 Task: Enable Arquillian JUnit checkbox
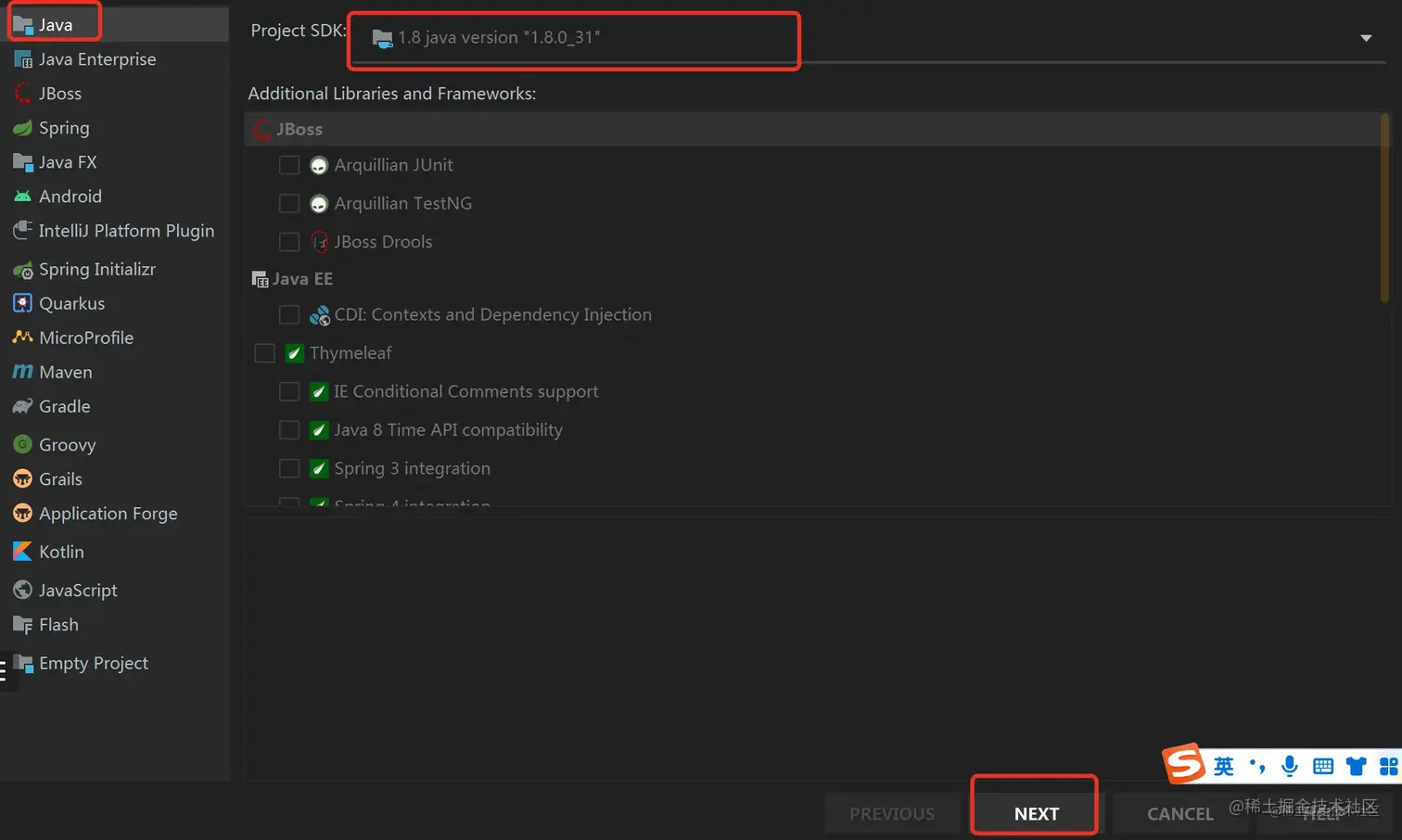tap(289, 165)
